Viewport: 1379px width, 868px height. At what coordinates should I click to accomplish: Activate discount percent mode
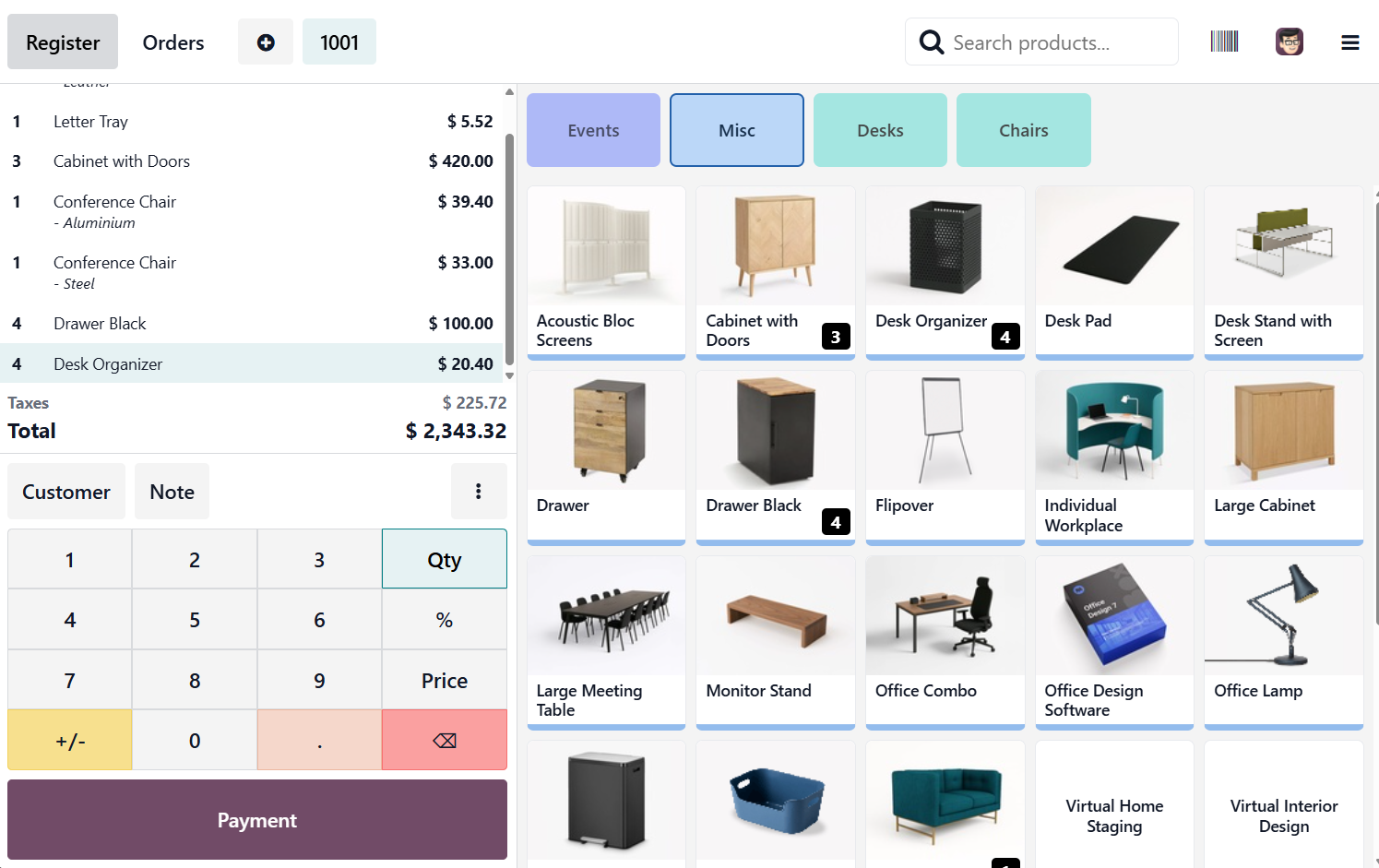pyautogui.click(x=444, y=620)
